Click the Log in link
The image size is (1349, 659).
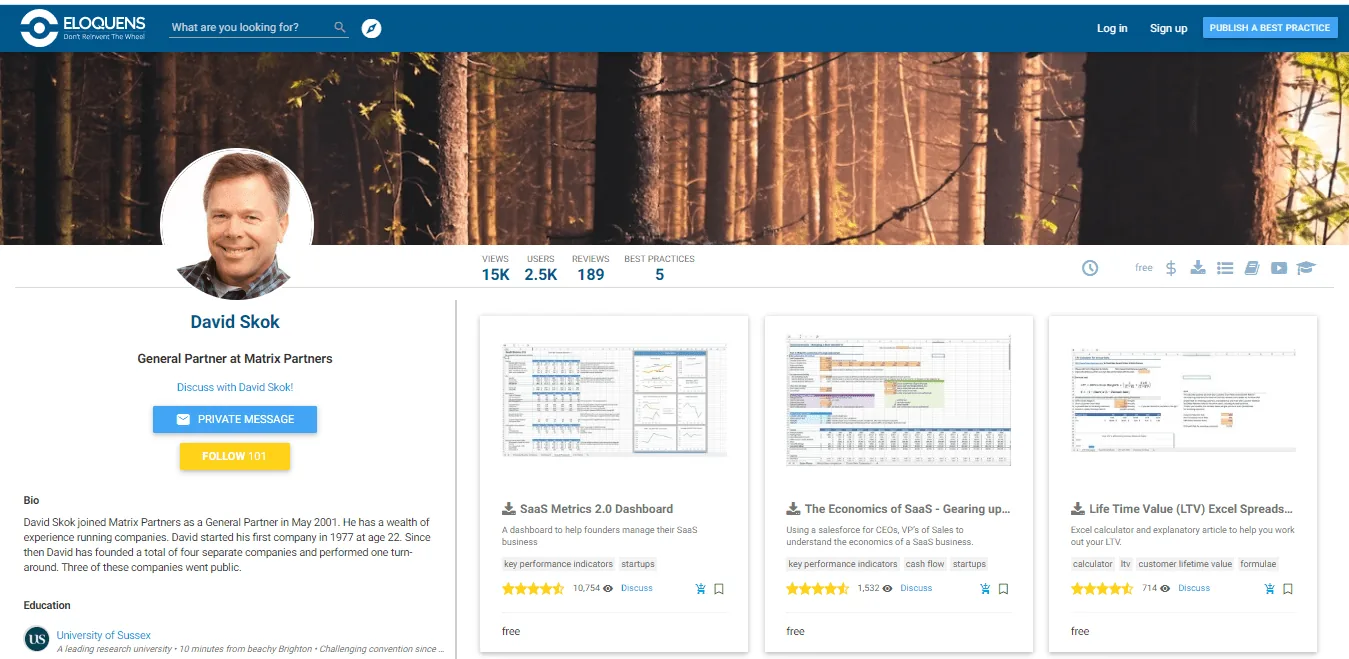pos(1112,28)
